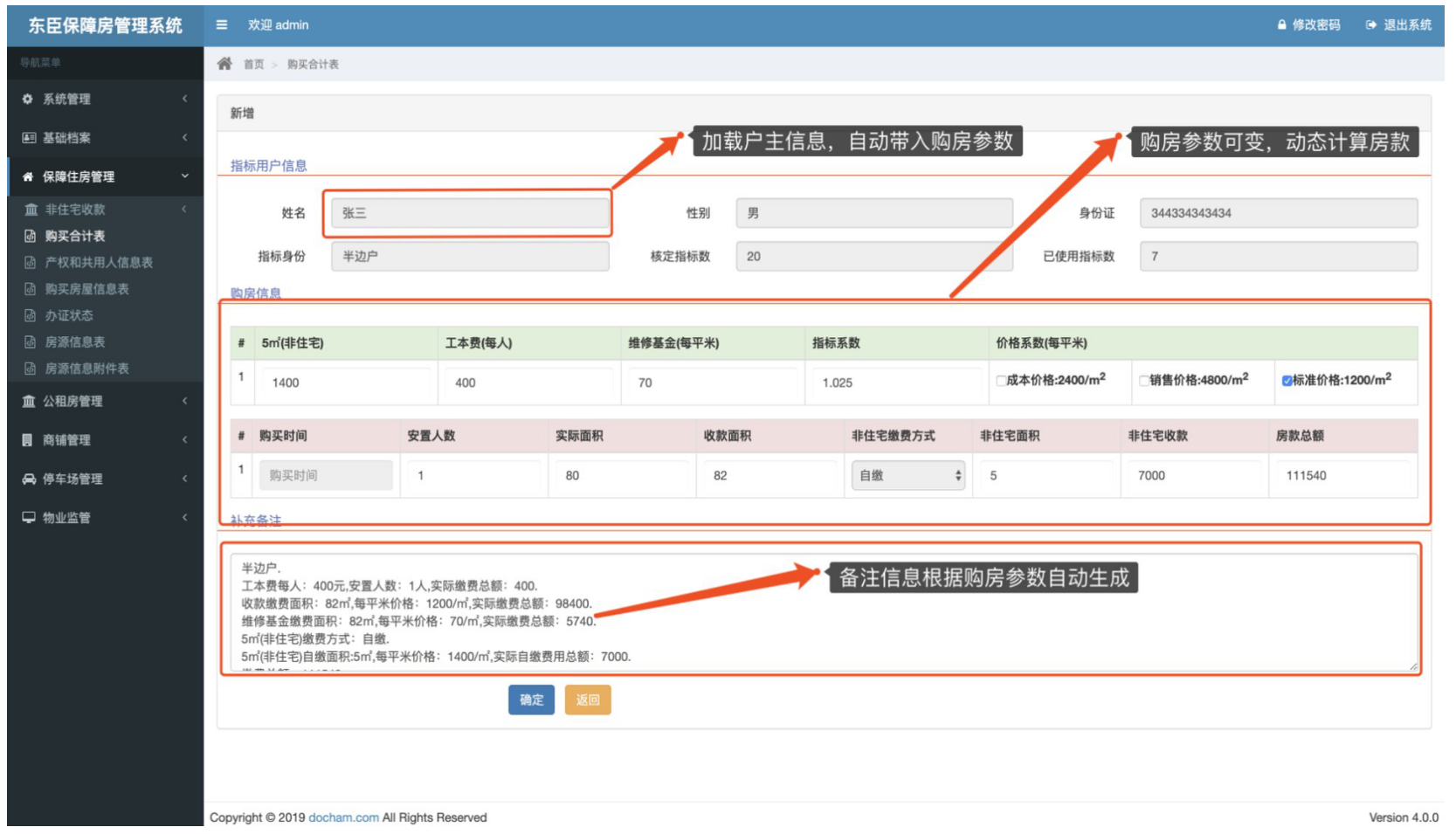
Task: Click the document icon for 房源信息附件表
Action: click(x=31, y=369)
